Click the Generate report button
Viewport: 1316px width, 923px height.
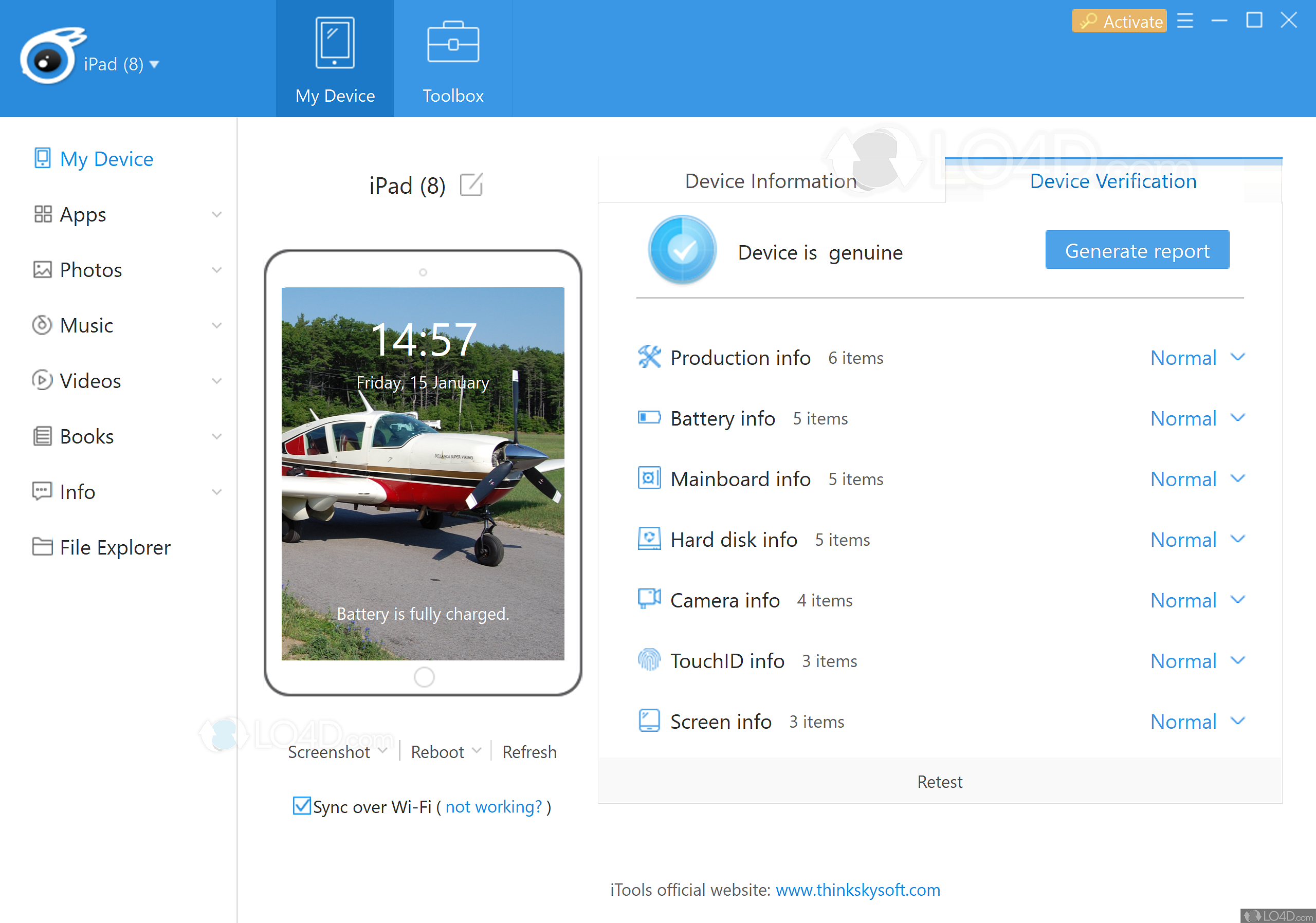(1136, 250)
